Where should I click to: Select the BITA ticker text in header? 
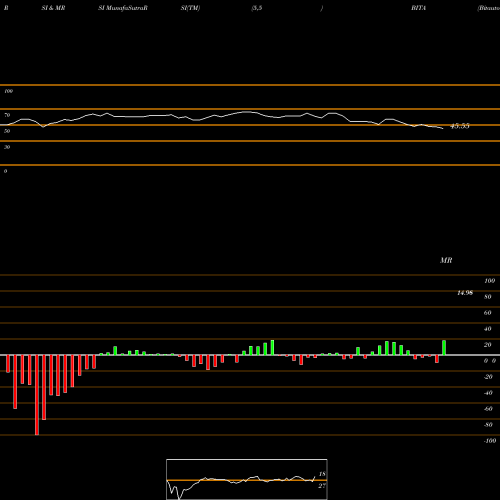coord(418,8)
